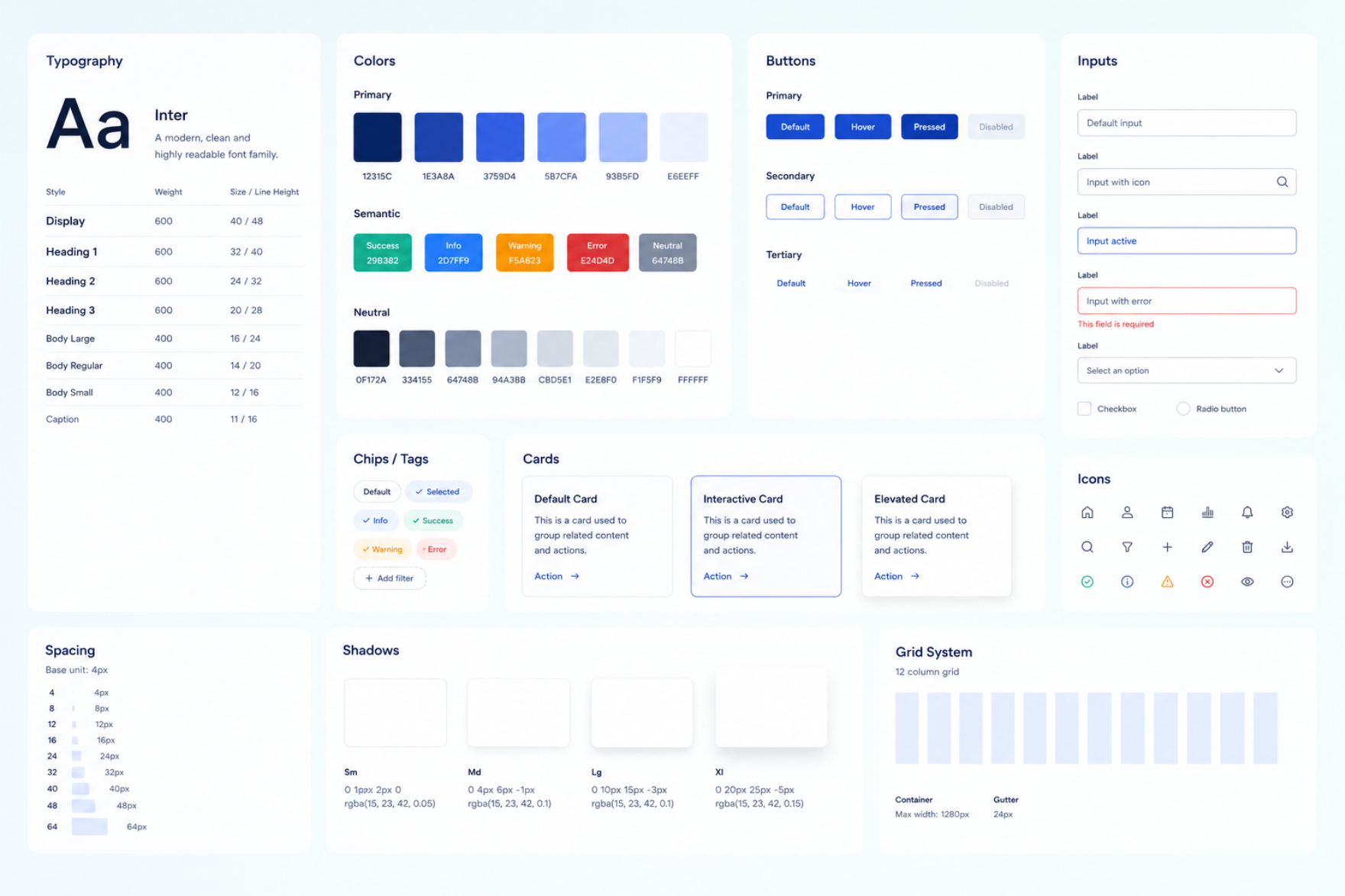
Task: Click the magnifier inside Input with icon
Action: pos(1282,182)
